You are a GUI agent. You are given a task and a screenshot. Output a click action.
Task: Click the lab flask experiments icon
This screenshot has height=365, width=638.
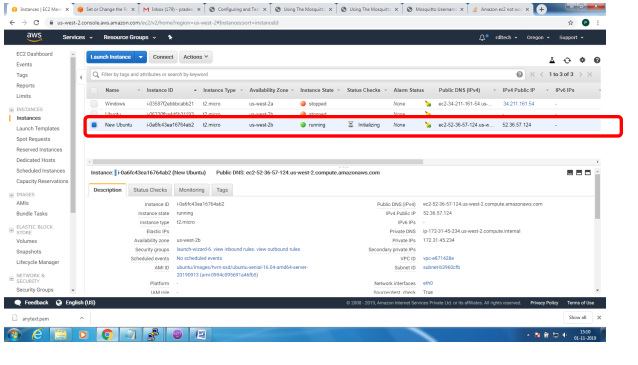pyautogui.click(x=552, y=60)
